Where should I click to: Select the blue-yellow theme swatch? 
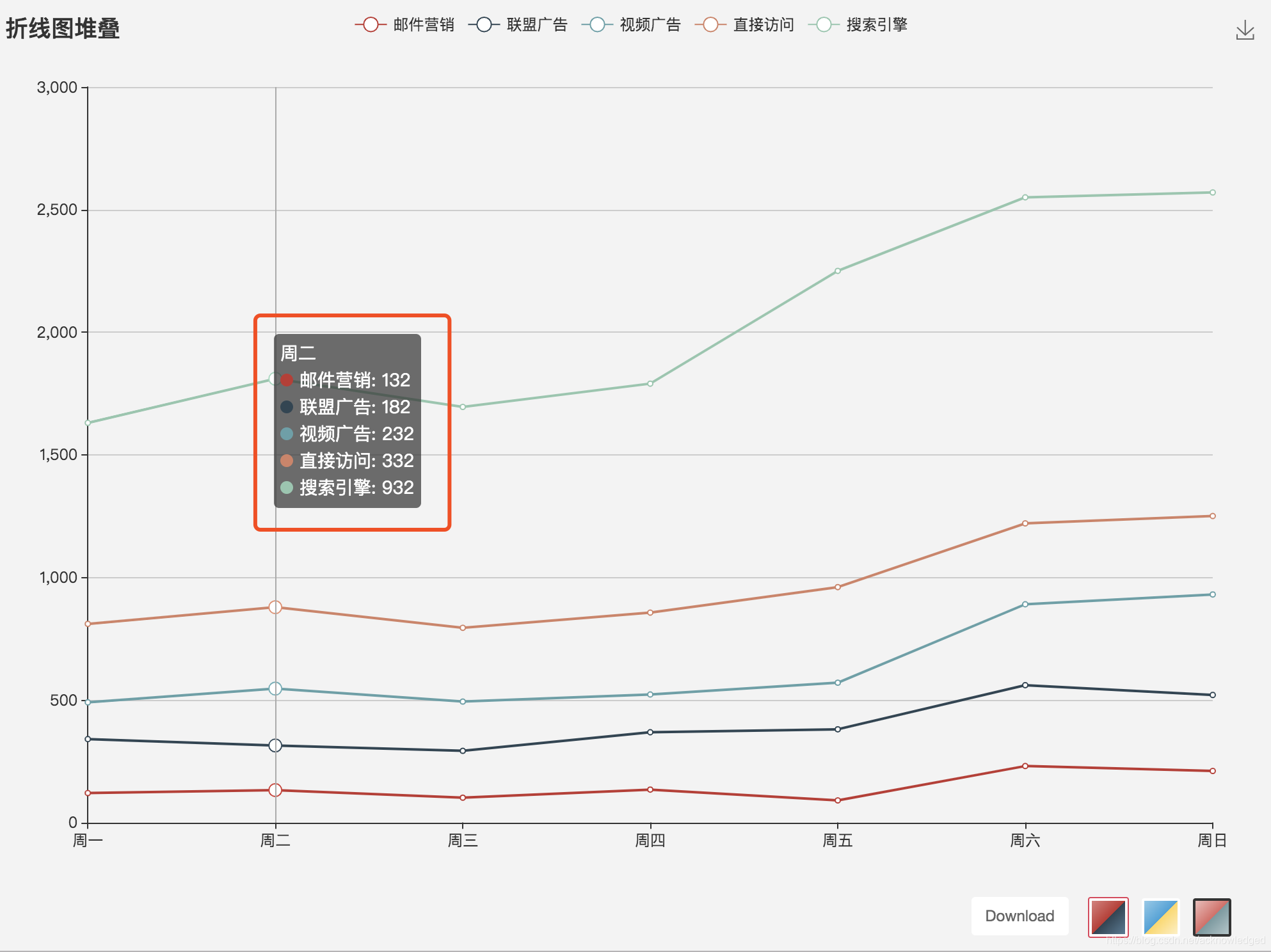coord(1160,917)
